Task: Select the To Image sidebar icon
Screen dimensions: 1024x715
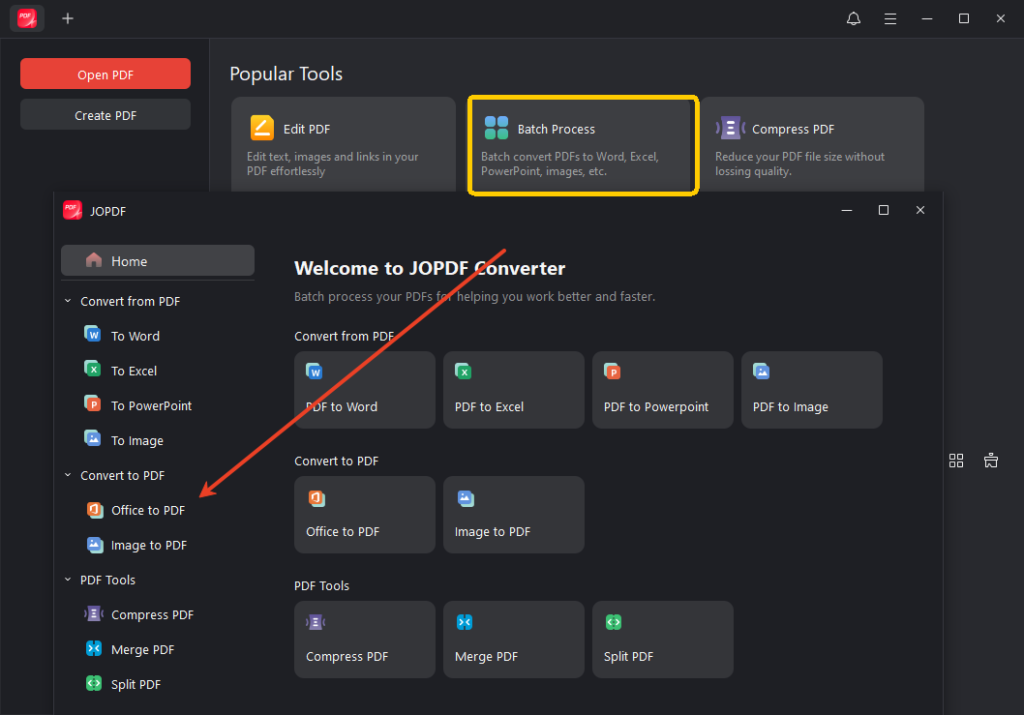Action: point(93,440)
